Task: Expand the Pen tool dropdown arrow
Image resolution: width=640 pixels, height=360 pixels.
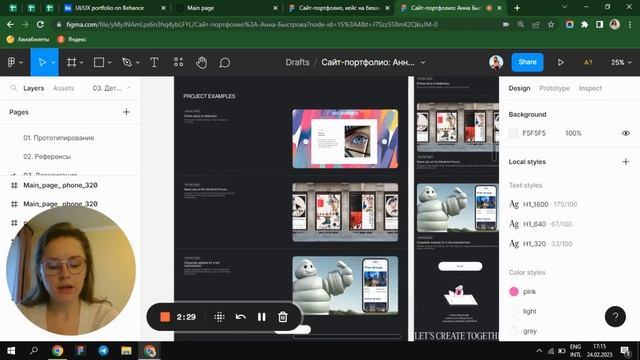Action: [138, 63]
